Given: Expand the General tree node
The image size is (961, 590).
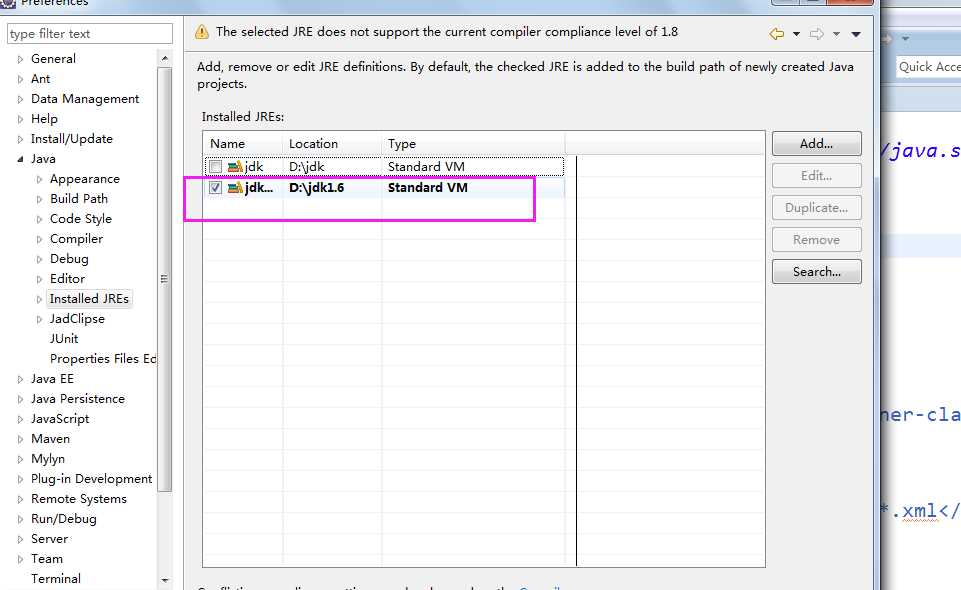Looking at the screenshot, I should [20, 59].
